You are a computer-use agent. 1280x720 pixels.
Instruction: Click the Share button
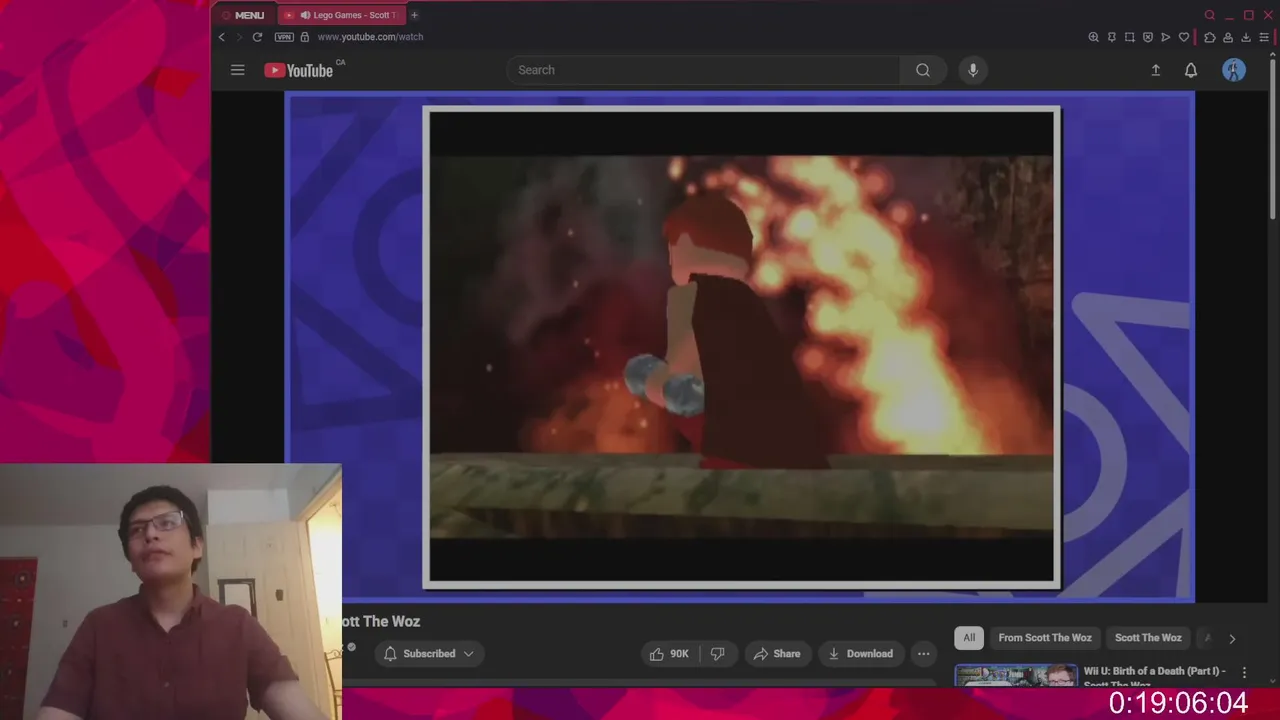click(x=777, y=654)
